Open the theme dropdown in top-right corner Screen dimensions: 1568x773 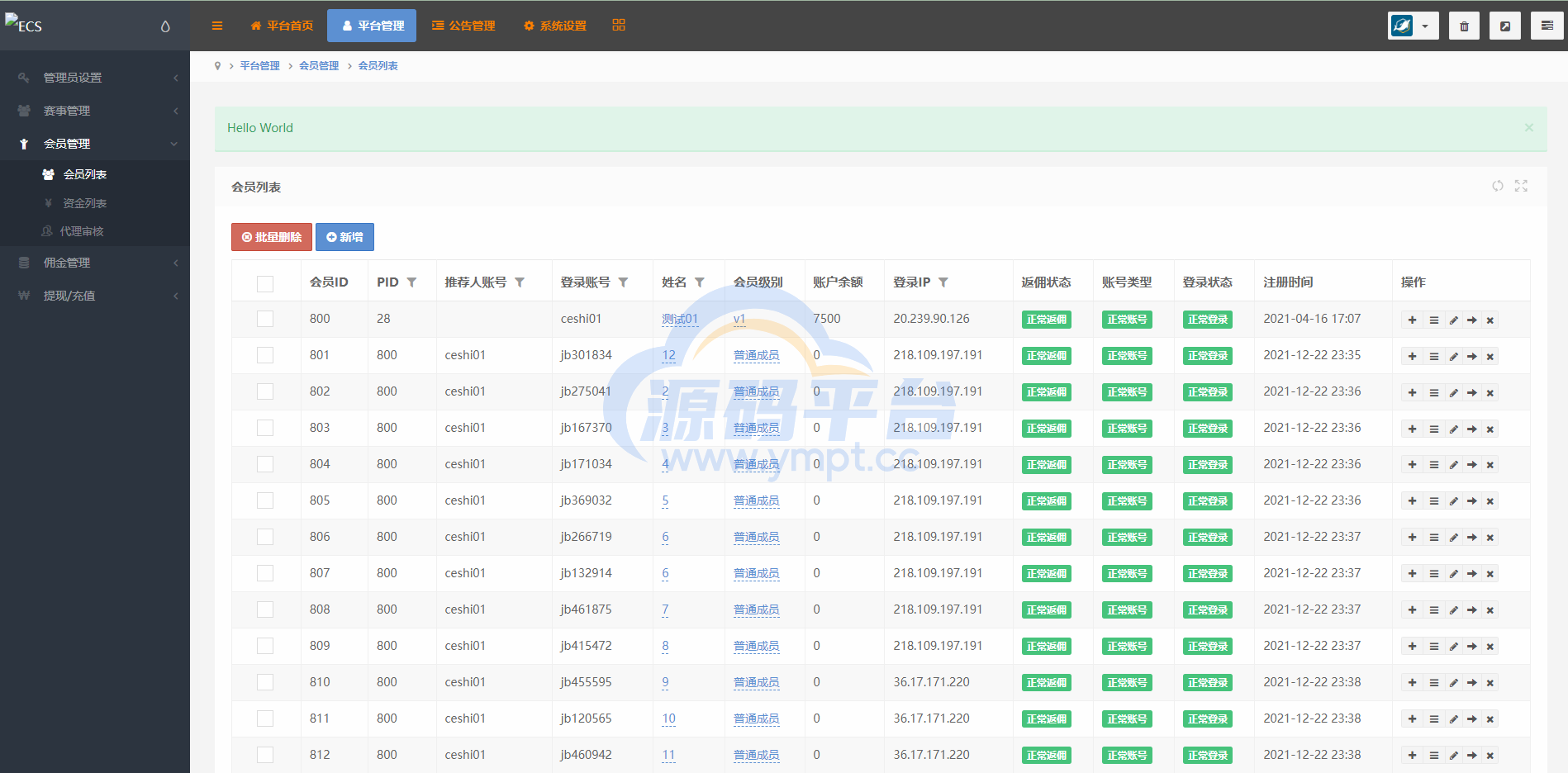1413,26
